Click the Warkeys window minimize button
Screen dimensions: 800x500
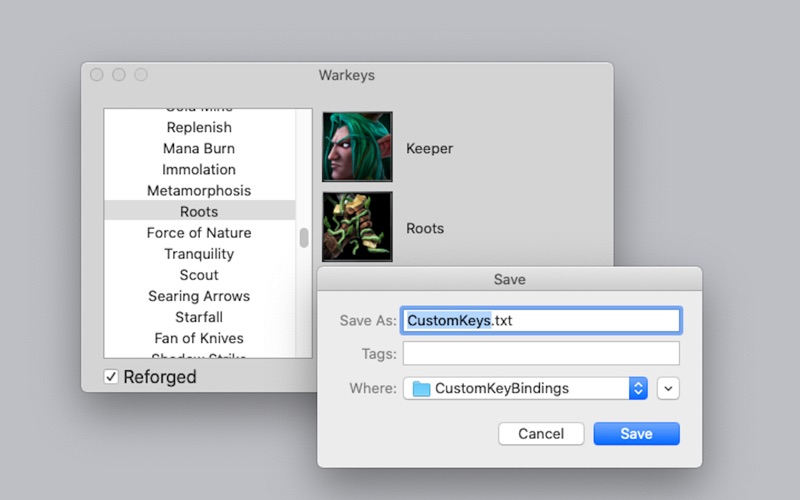[119, 75]
